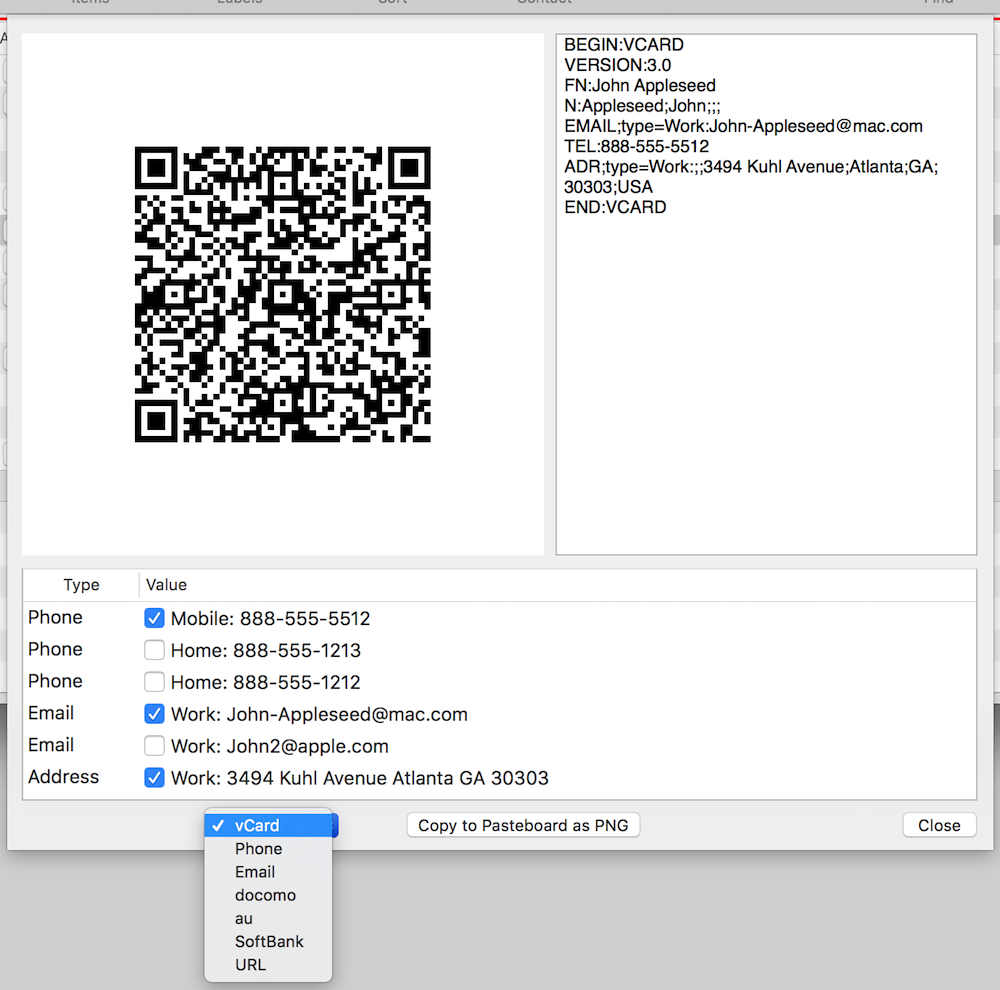Click inside the vCard text preview area
This screenshot has height=990, width=1000.
[x=766, y=294]
